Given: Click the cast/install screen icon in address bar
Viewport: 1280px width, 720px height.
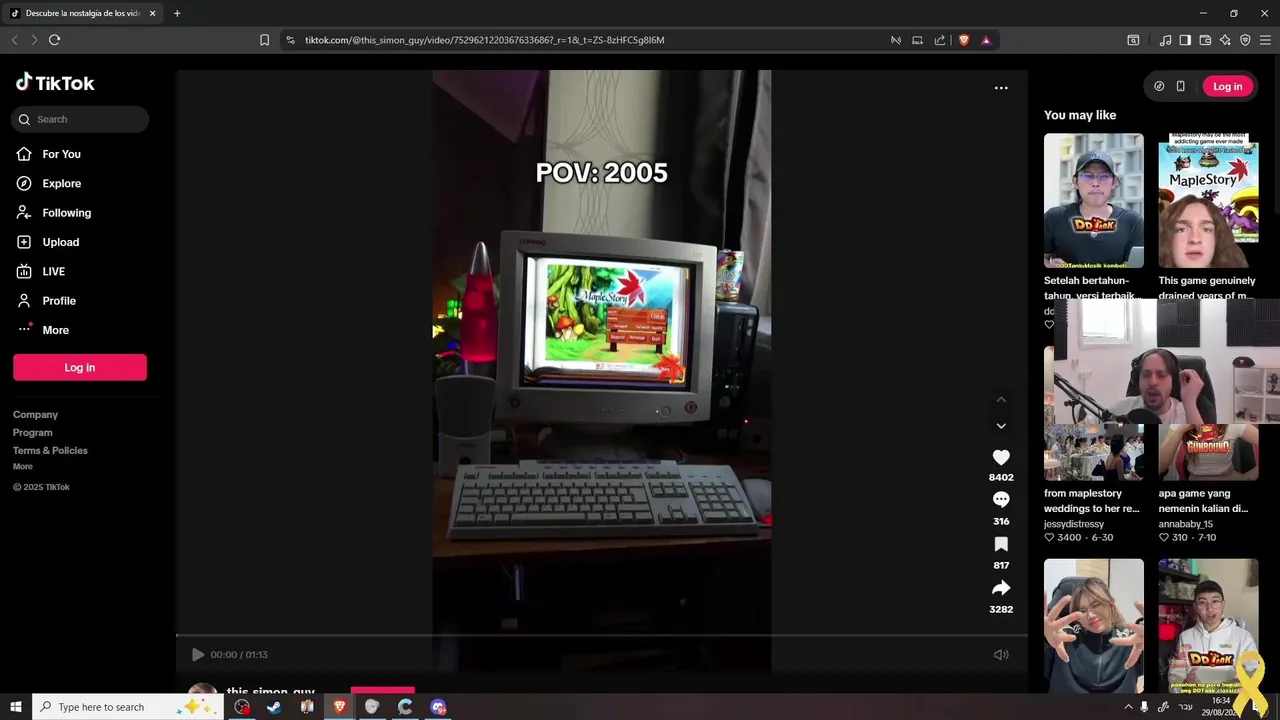Looking at the screenshot, I should [x=917, y=40].
